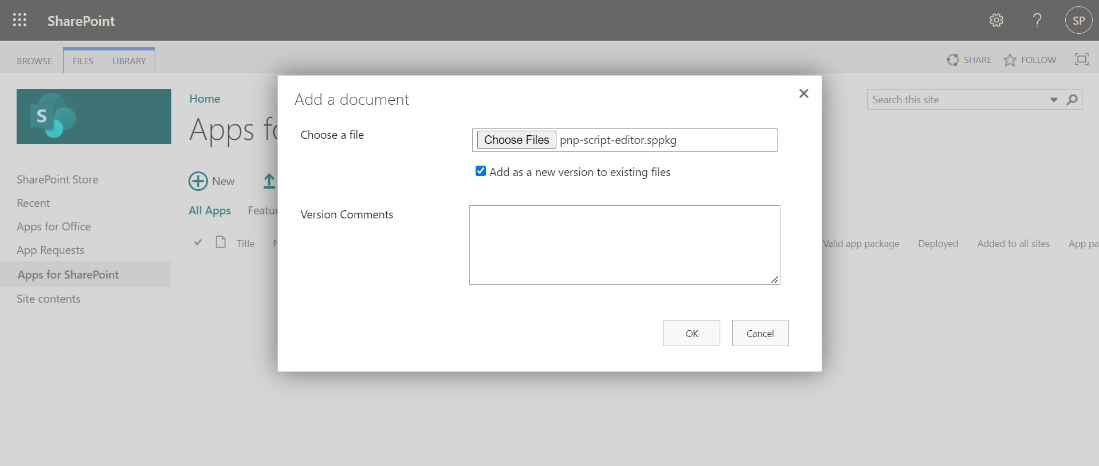
Task: Click the Cancel button
Action: (760, 334)
